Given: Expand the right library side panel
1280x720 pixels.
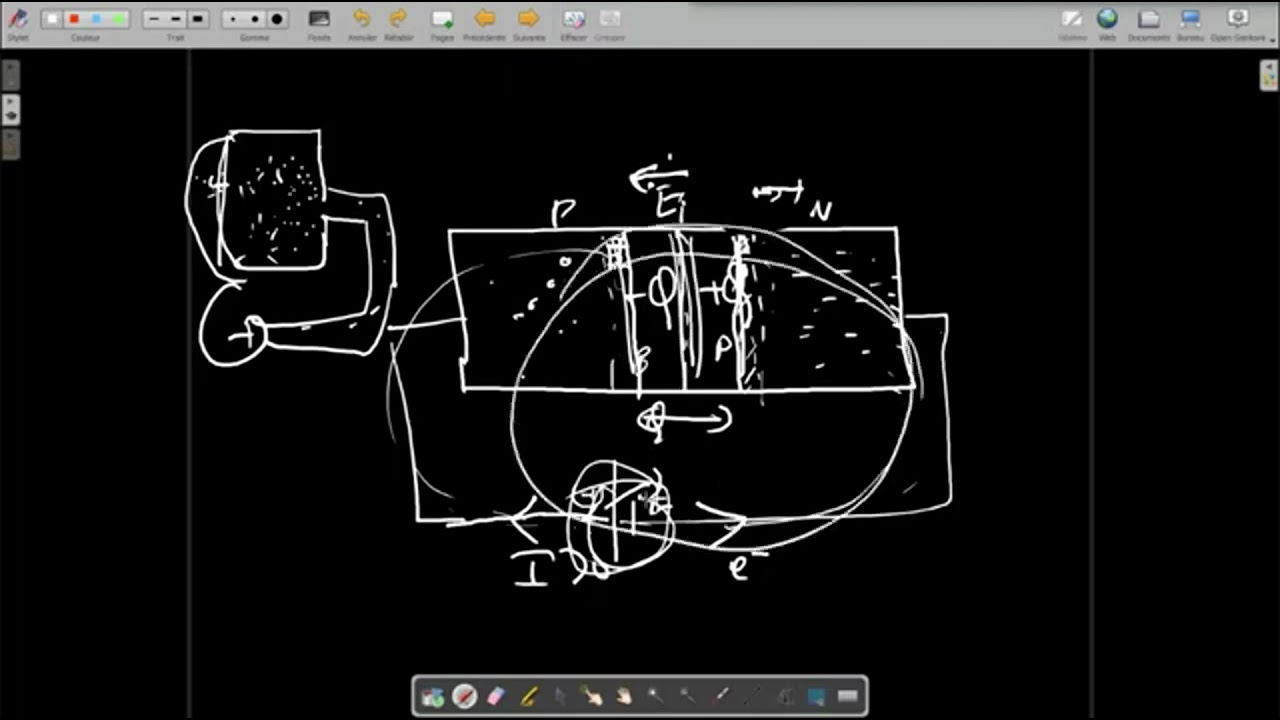Looking at the screenshot, I should [x=1269, y=76].
